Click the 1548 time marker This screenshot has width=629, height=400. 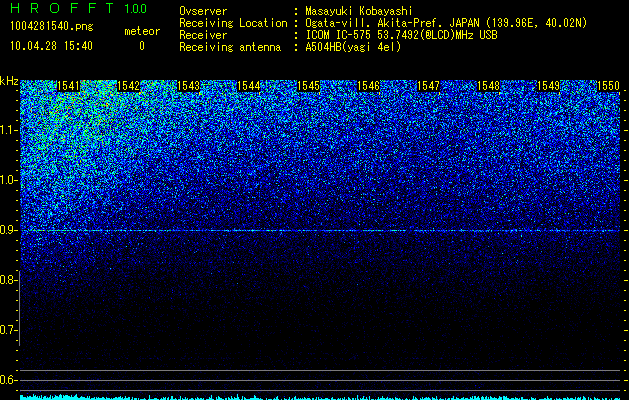489,86
